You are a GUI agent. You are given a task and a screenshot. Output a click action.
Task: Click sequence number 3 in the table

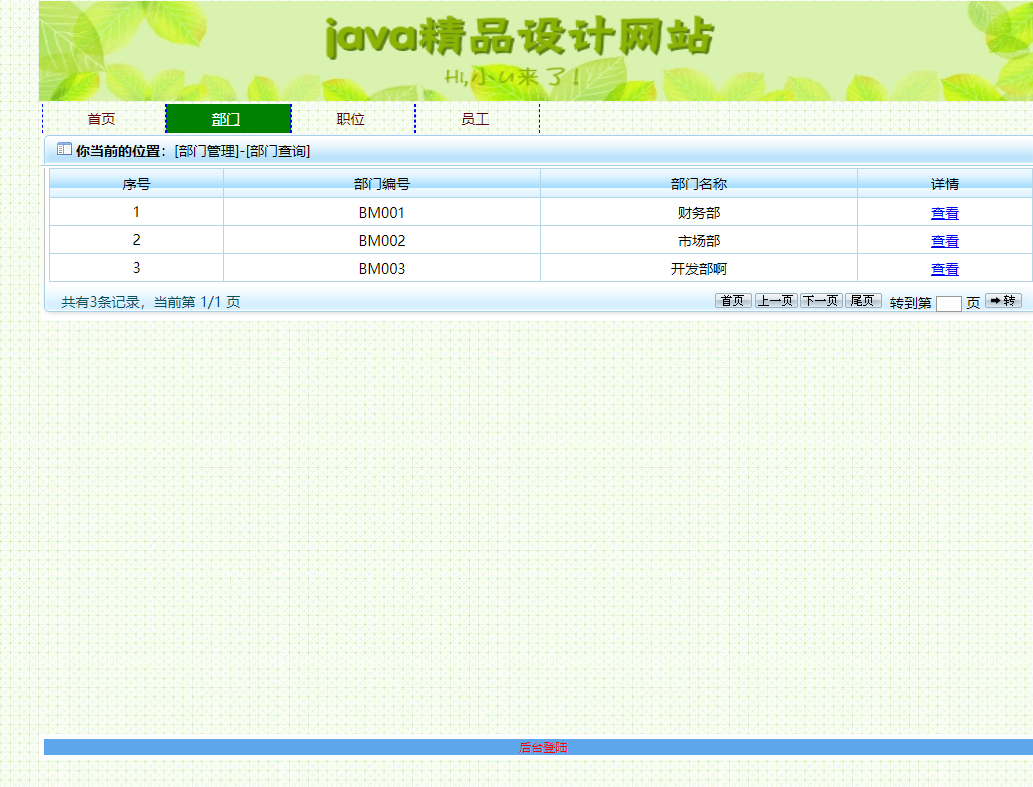click(x=136, y=268)
